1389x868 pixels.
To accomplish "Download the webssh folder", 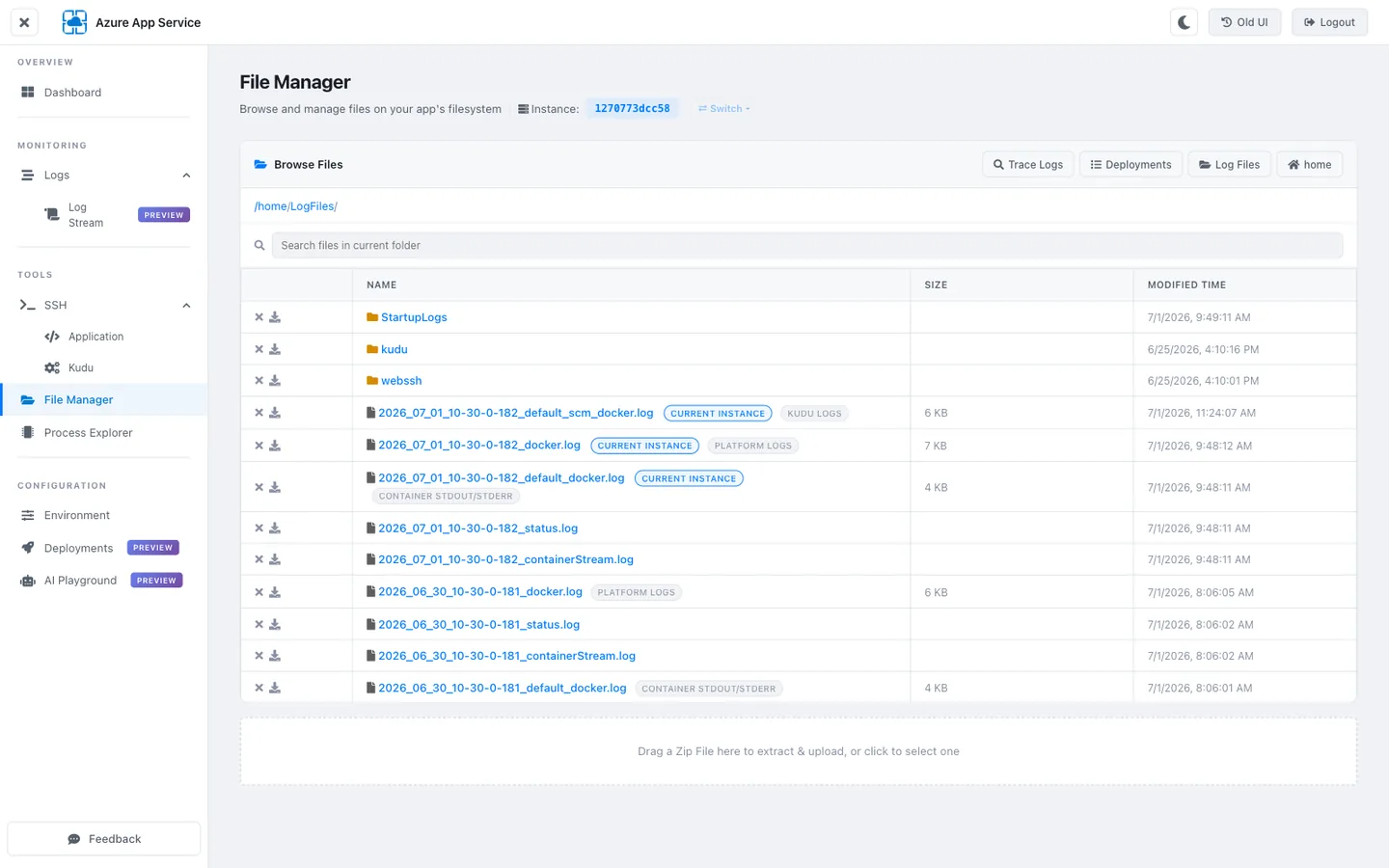I will point(275,381).
